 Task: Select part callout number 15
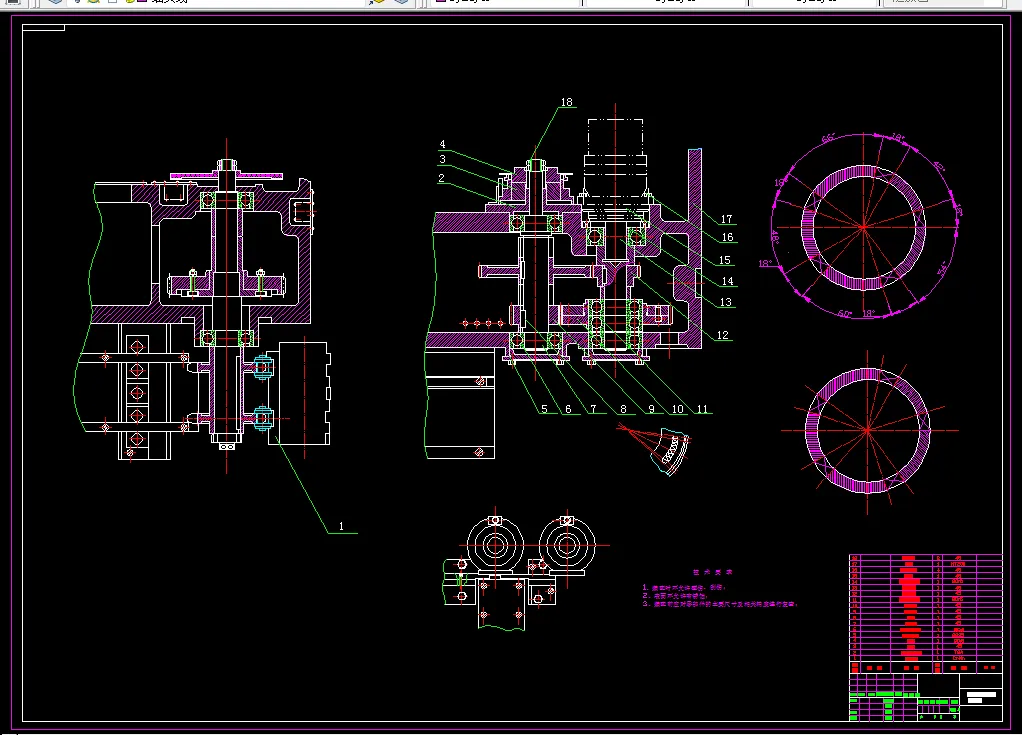point(725,260)
